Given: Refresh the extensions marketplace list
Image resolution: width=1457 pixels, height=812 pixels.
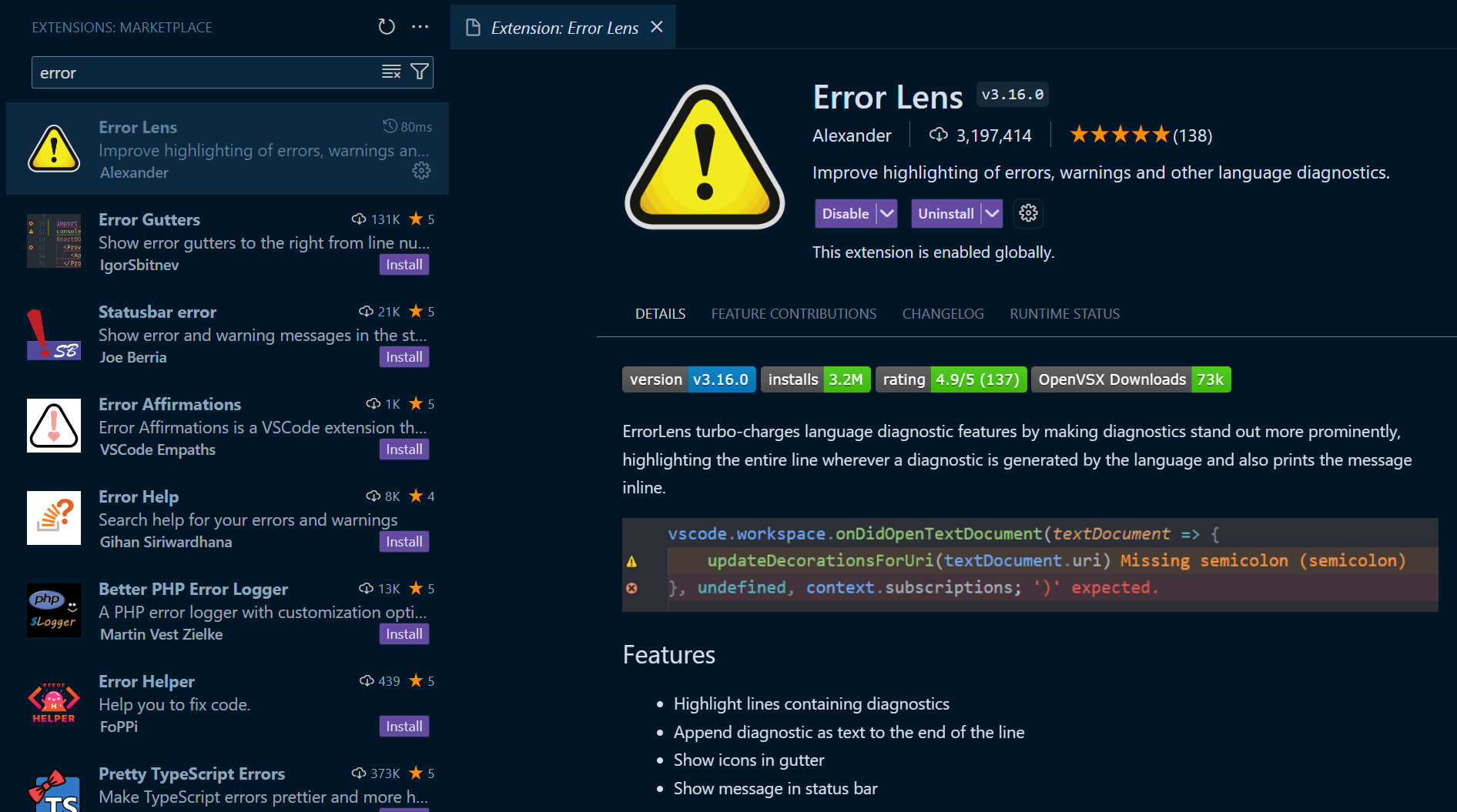Looking at the screenshot, I should (387, 27).
